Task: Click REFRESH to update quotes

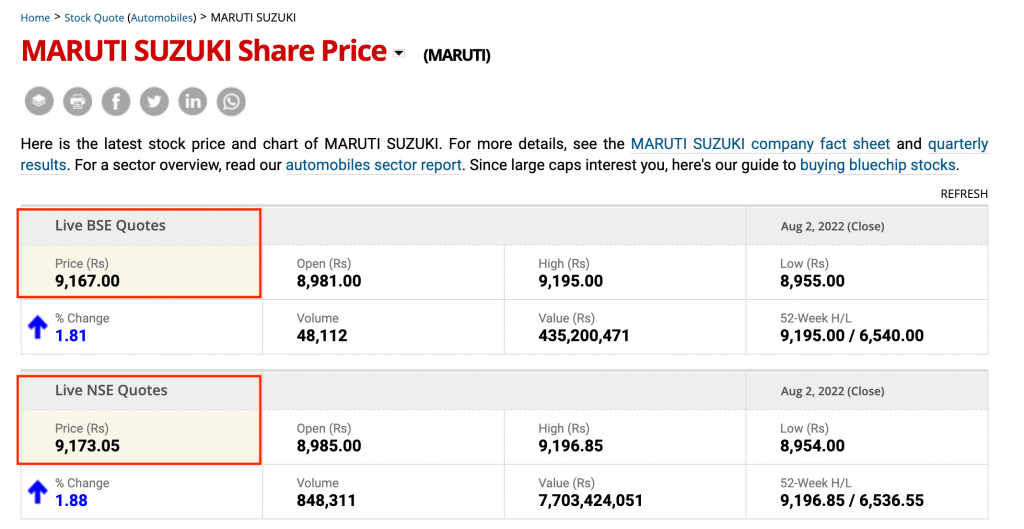Action: tap(964, 194)
